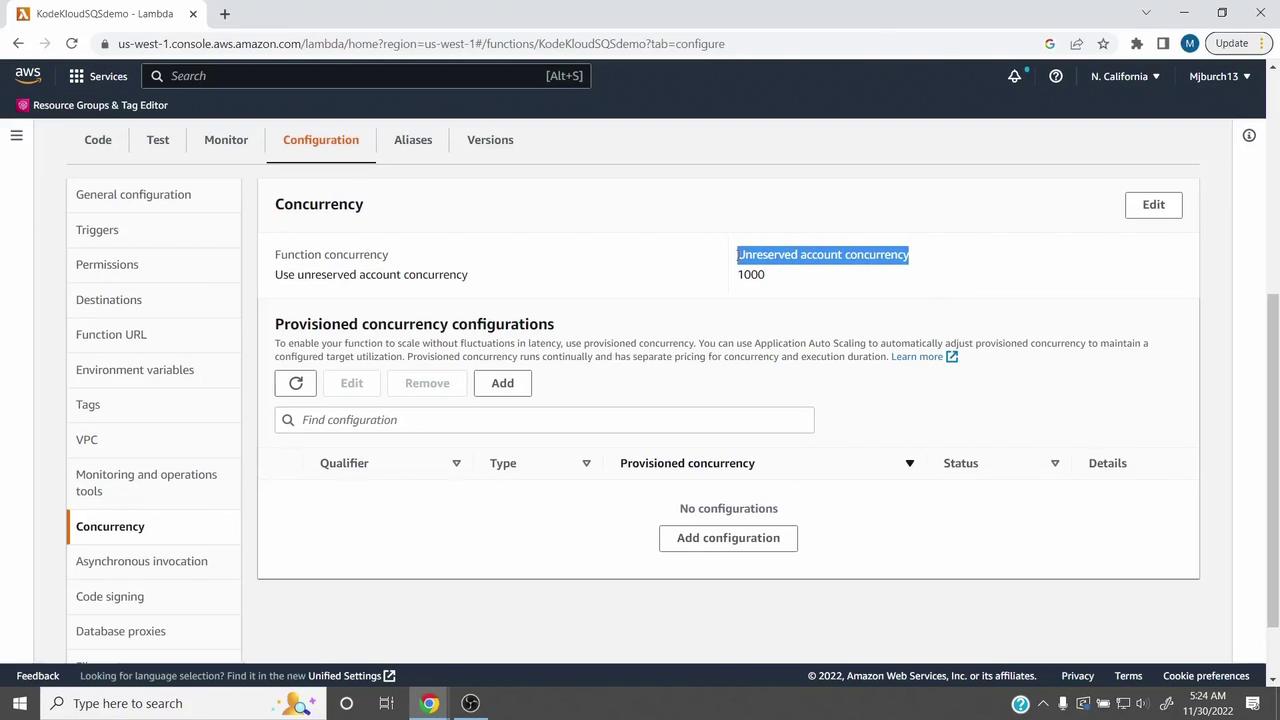Go back with the browser back arrow
1280x720 pixels.
(18, 44)
